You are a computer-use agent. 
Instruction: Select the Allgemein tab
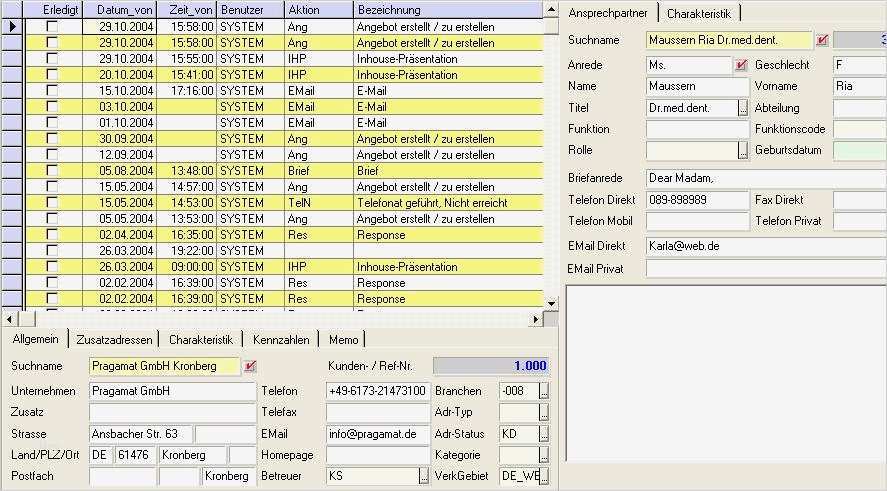(x=36, y=339)
